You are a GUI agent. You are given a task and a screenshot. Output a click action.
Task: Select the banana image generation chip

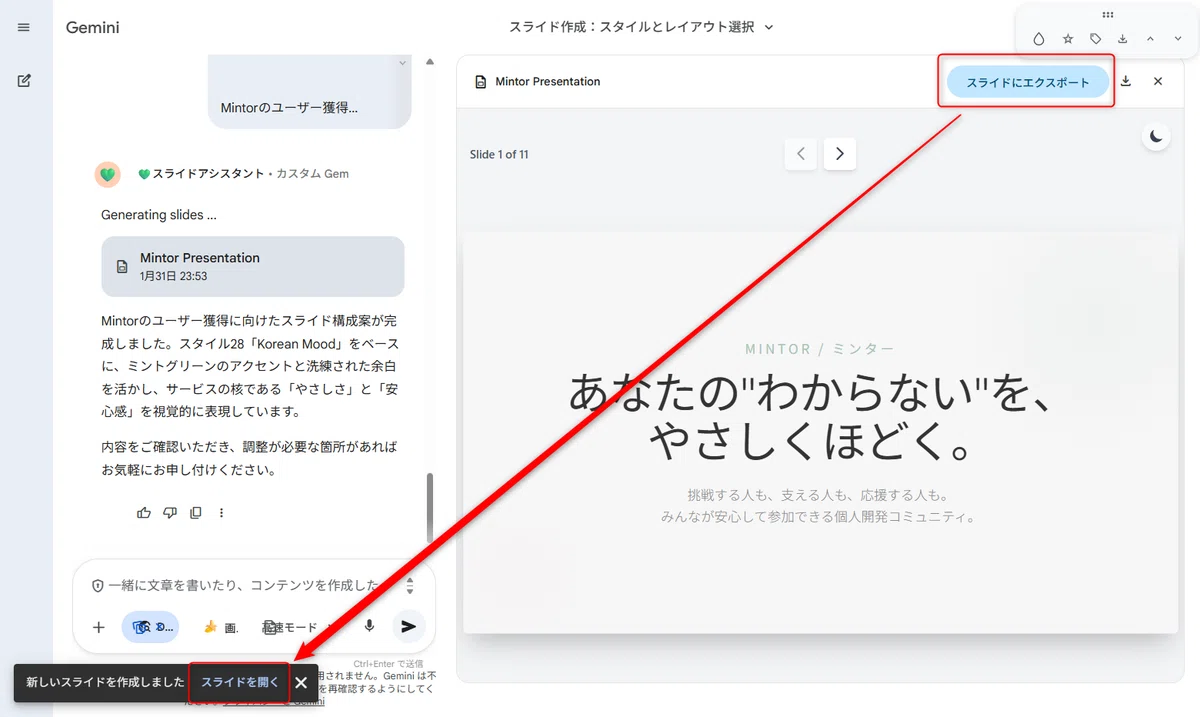[221, 627]
